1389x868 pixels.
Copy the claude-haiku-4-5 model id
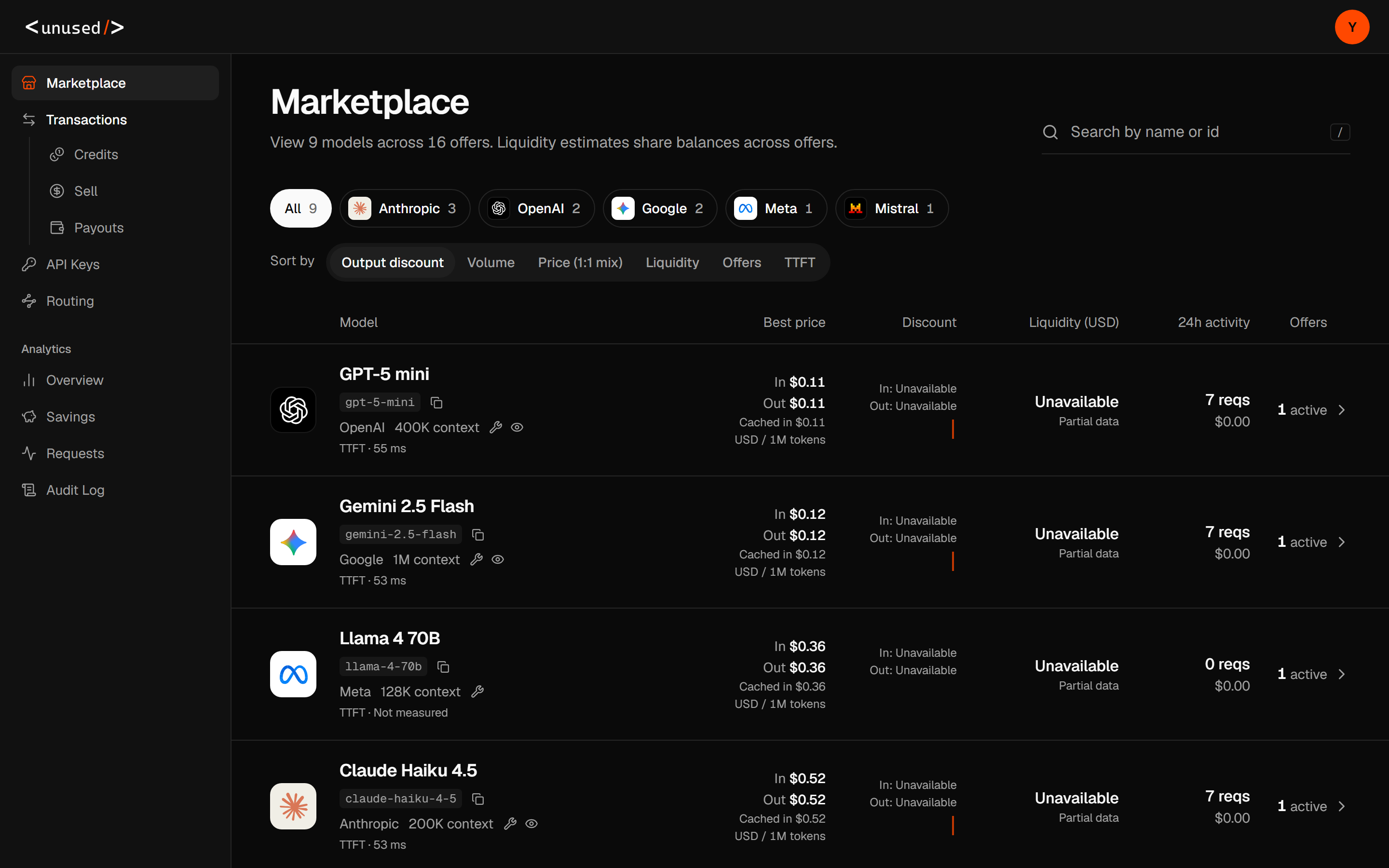click(x=477, y=799)
